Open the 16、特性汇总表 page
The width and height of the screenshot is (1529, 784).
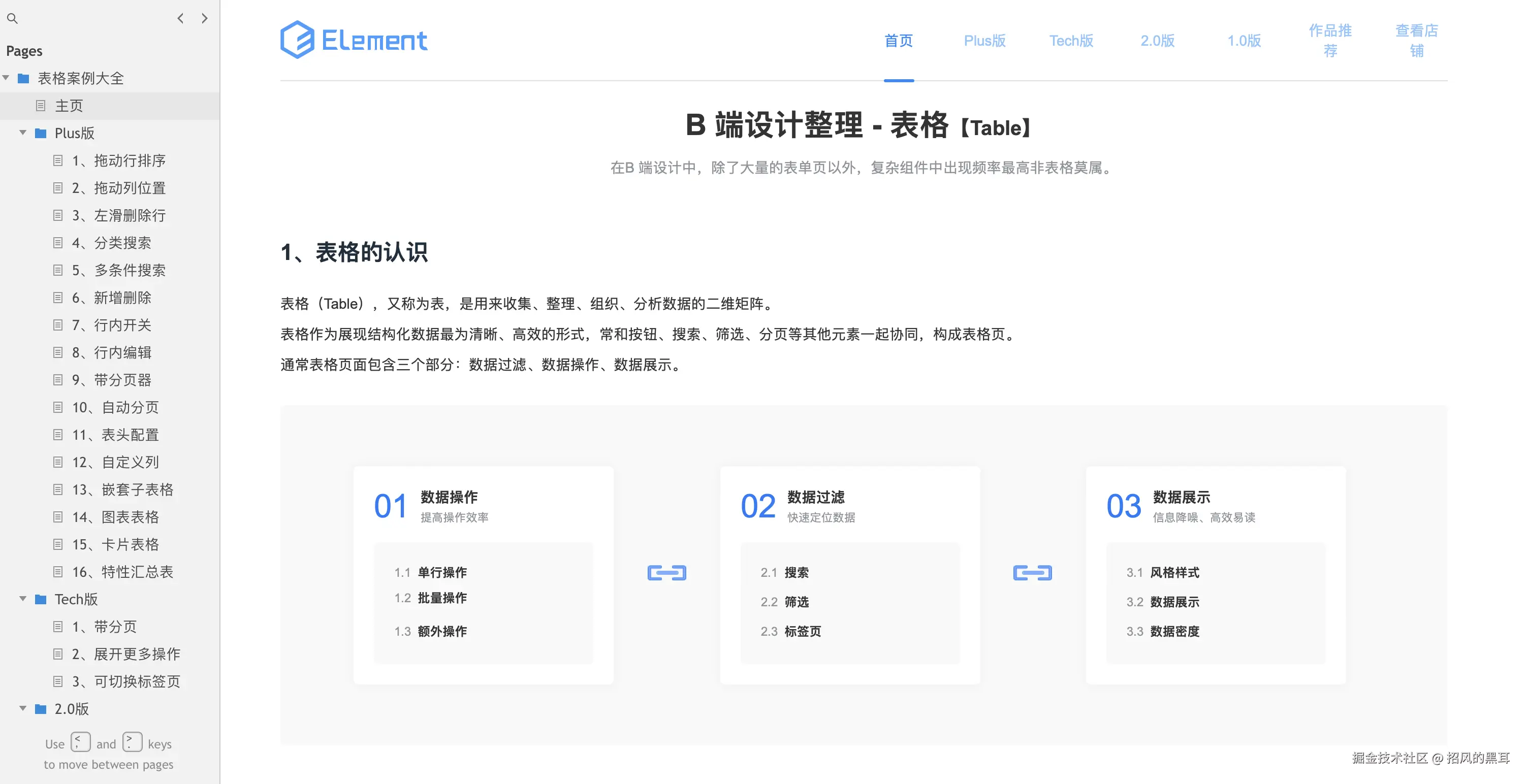[122, 572]
